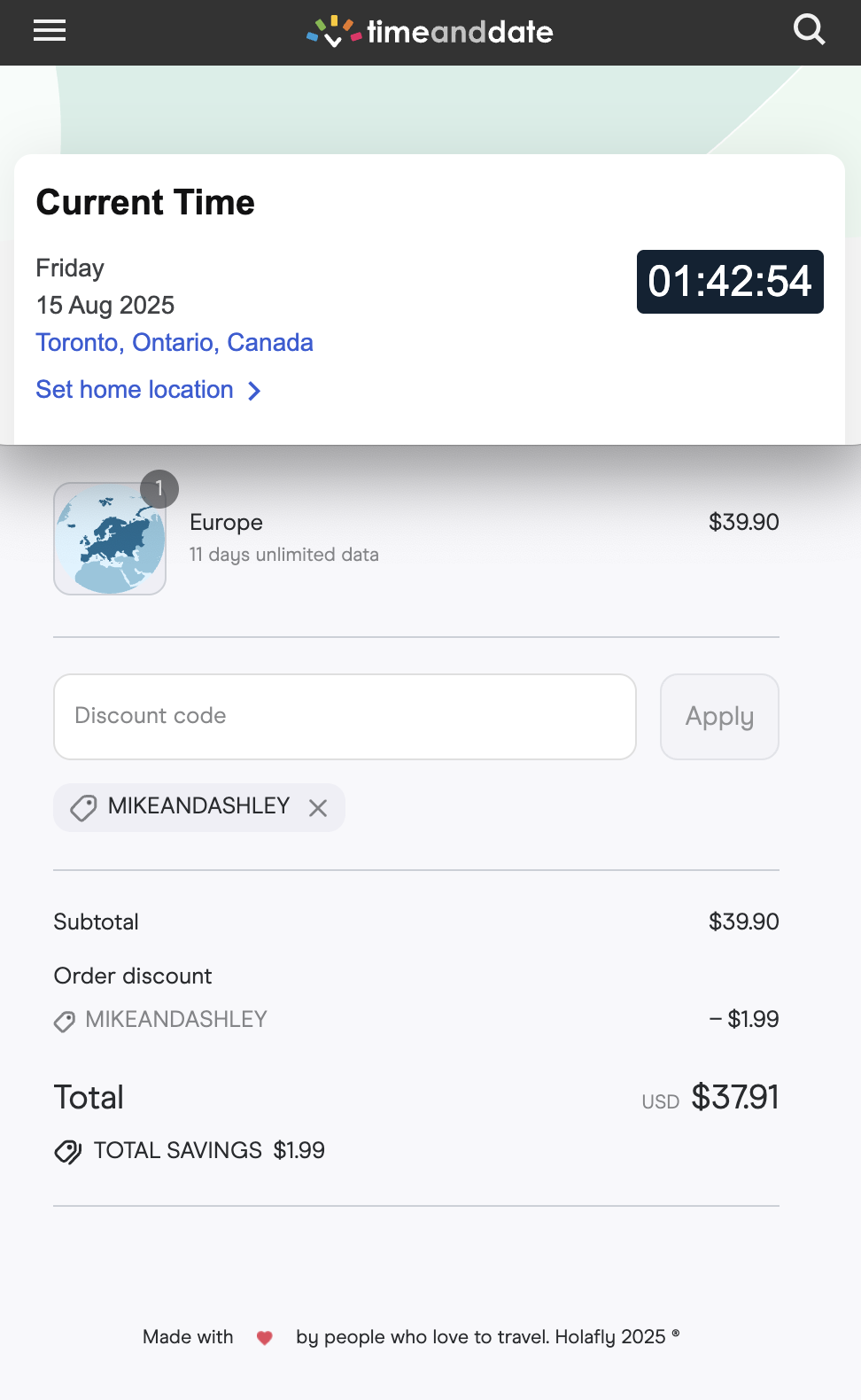Click the Current Time heading

[x=145, y=202]
